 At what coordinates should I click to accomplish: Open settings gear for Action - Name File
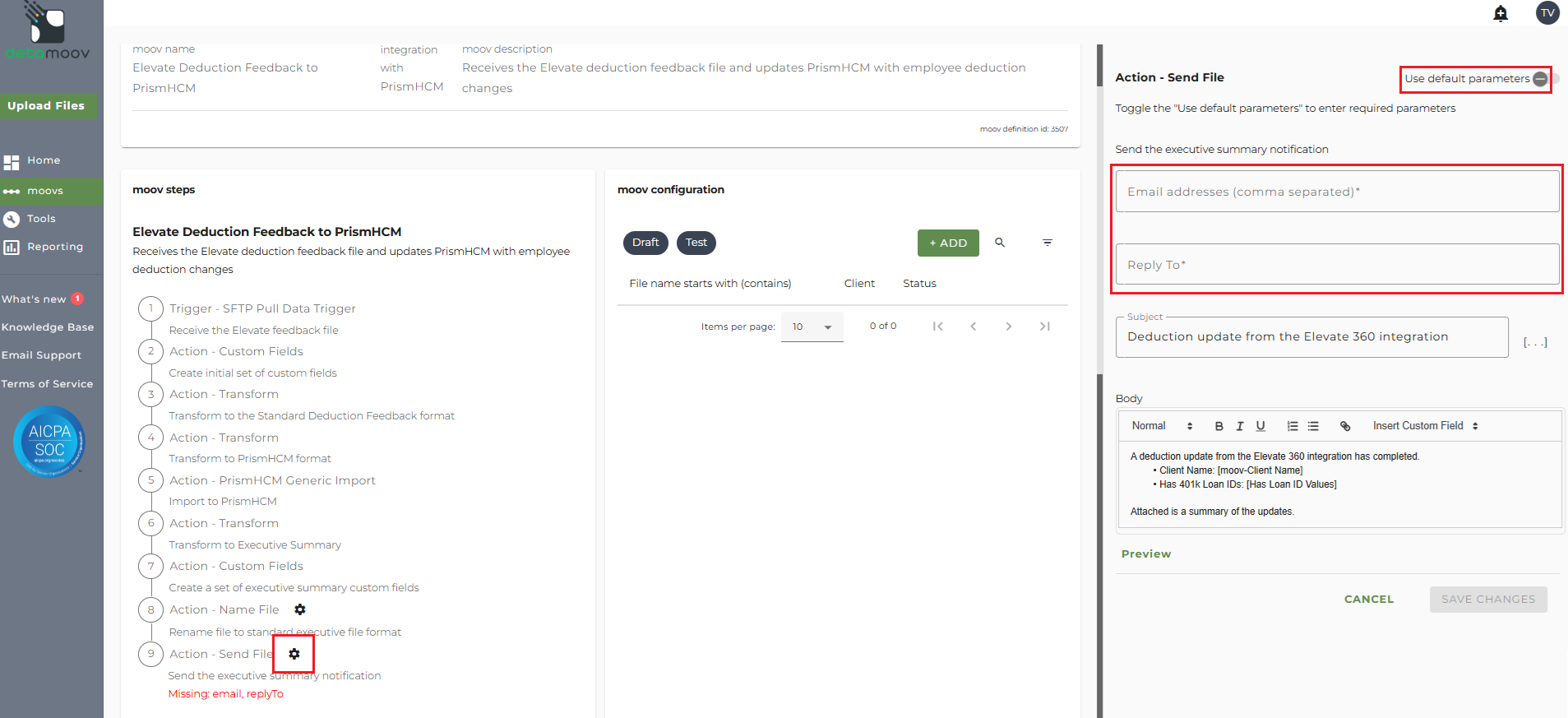pos(300,609)
